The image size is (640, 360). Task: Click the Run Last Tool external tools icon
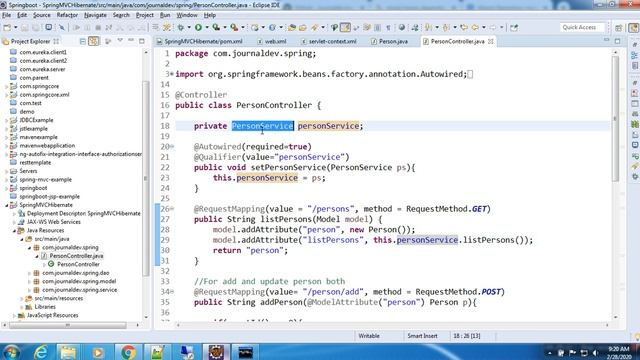point(234,27)
